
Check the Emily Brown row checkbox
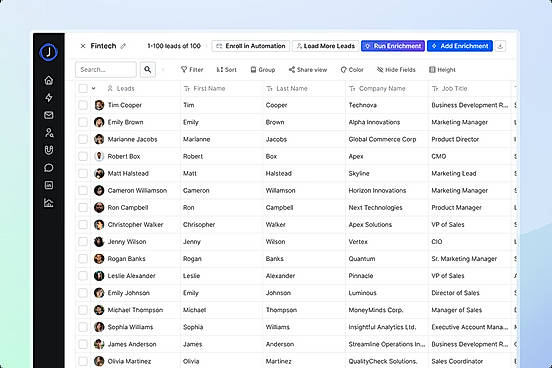pos(83,122)
